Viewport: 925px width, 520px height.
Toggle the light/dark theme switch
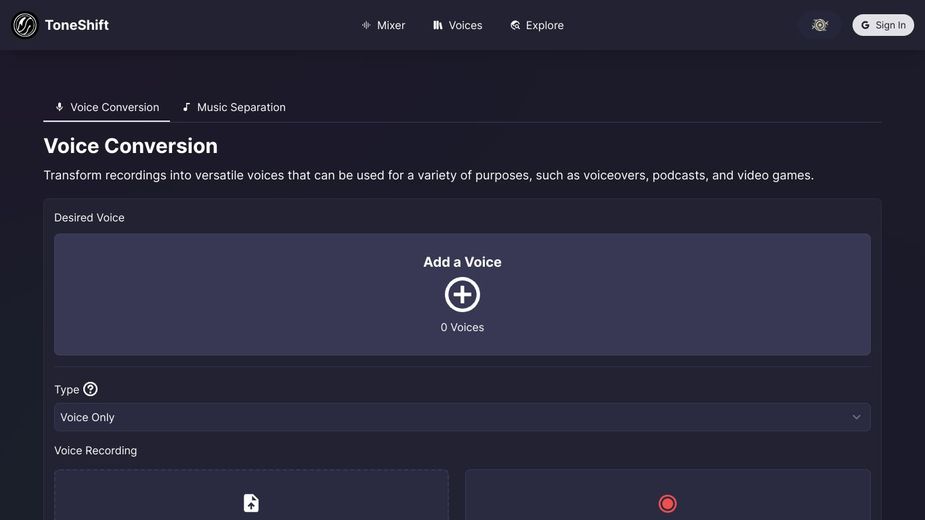tap(819, 25)
